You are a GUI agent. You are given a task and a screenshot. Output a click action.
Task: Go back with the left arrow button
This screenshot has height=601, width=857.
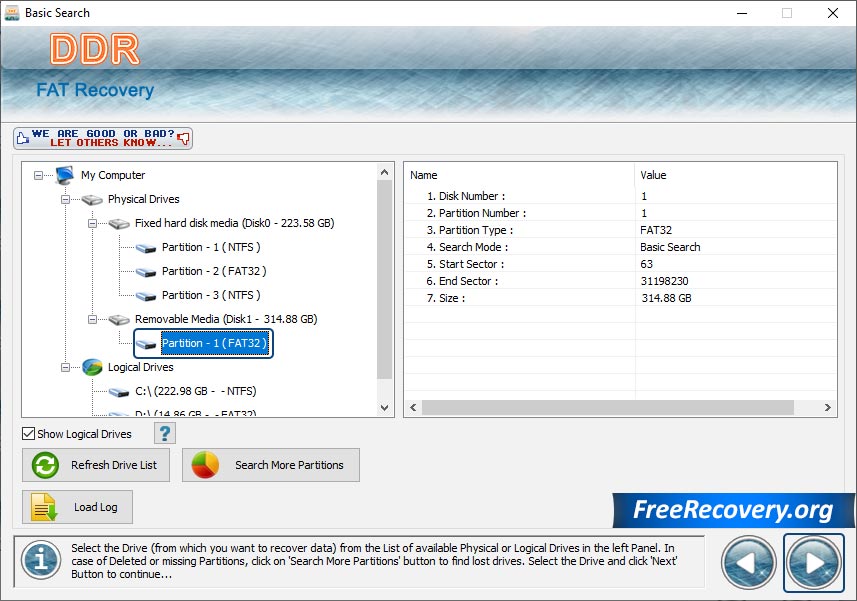(748, 563)
